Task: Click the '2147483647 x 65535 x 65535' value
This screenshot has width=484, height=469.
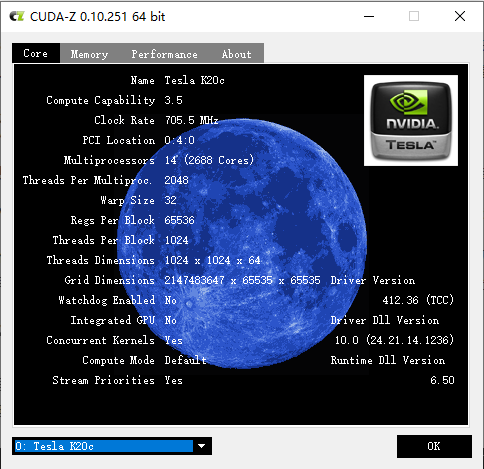Action: (242, 280)
